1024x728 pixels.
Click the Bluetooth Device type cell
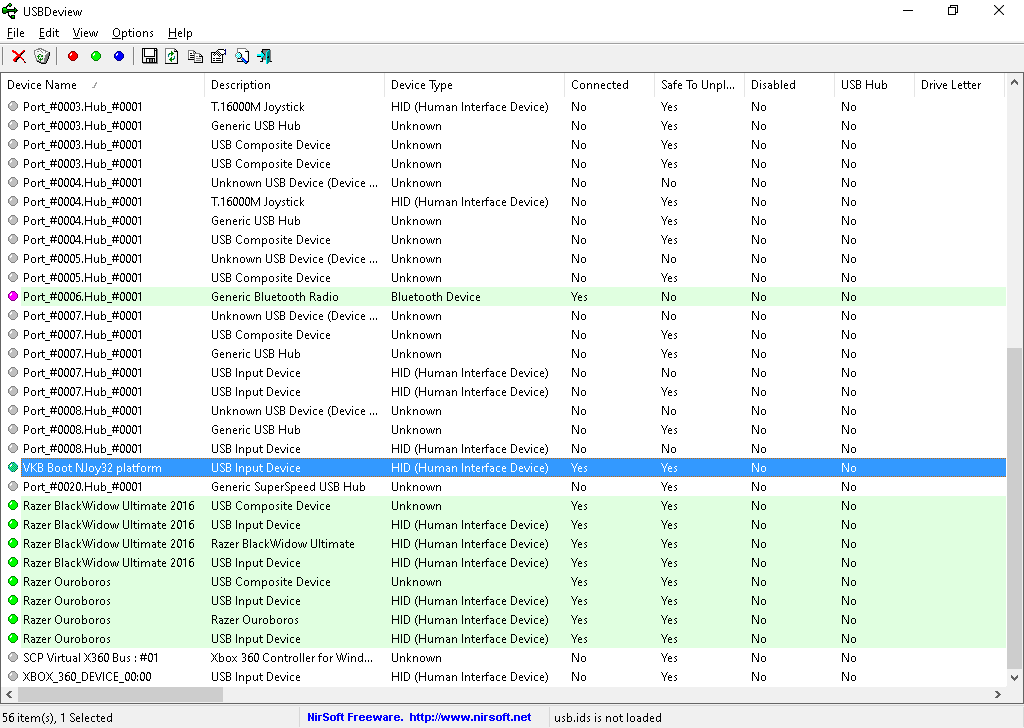point(436,296)
